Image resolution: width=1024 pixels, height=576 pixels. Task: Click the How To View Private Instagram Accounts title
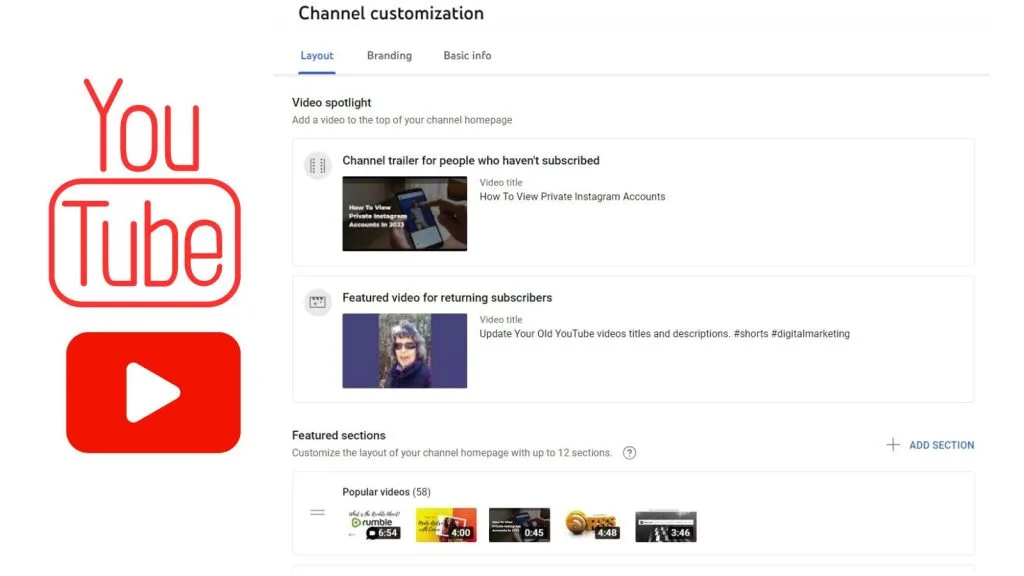pyautogui.click(x=572, y=196)
